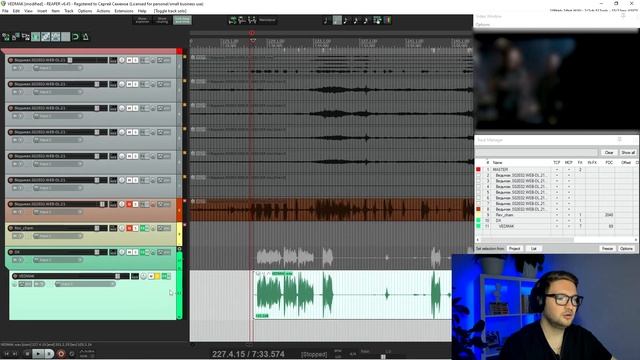The image size is (640, 360).
Task: Click the Play button in the transport
Action: click(x=38, y=353)
